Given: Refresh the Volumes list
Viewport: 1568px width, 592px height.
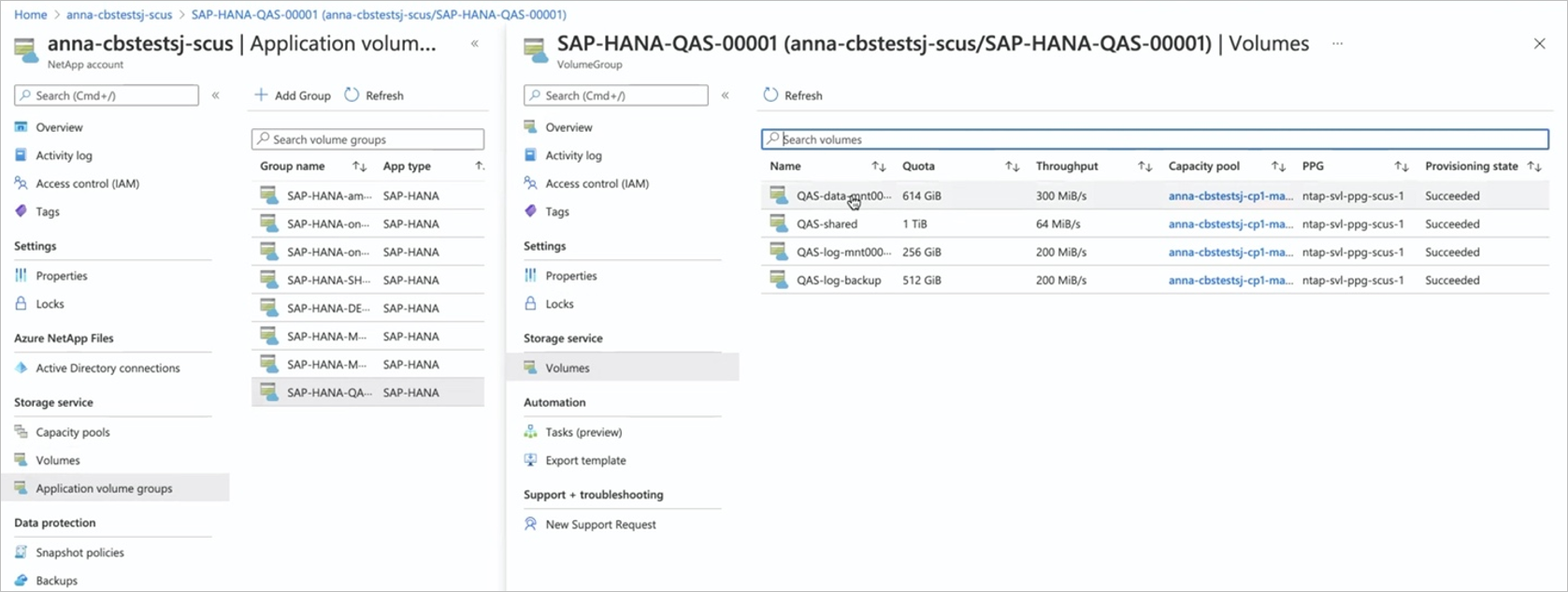Looking at the screenshot, I should point(793,95).
